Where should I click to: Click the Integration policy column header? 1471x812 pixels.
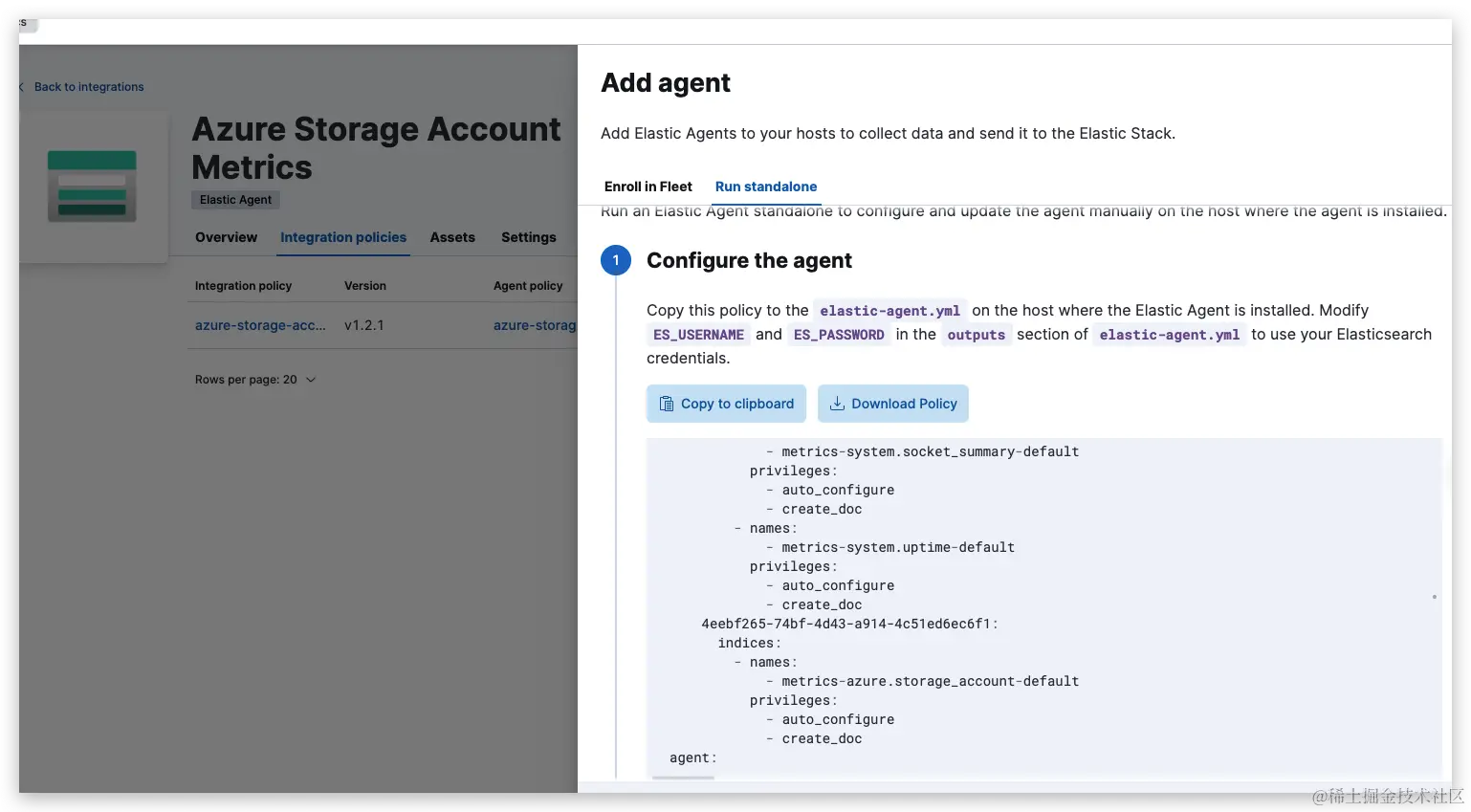243,286
